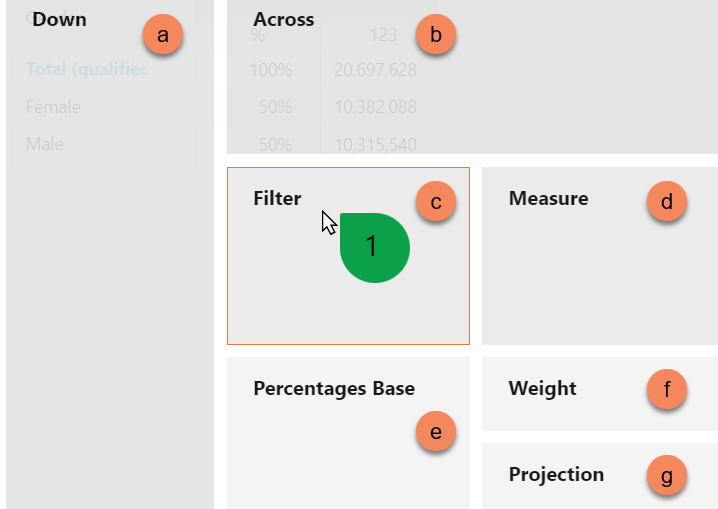Click the 10,382,088 female count cell

375,107
